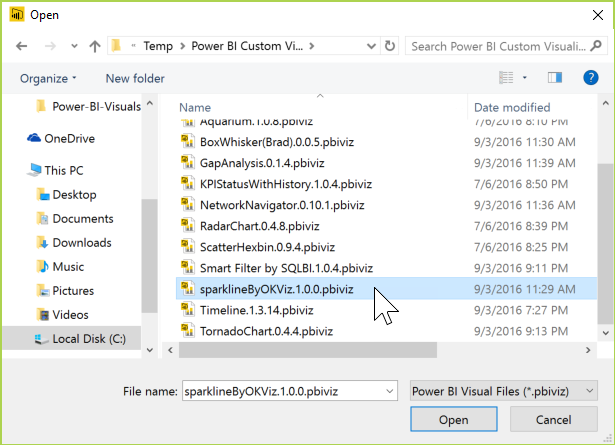Select the TornadoChart.0.4.4.pbiviz file icon
The width and height of the screenshot is (615, 445).
tap(187, 331)
